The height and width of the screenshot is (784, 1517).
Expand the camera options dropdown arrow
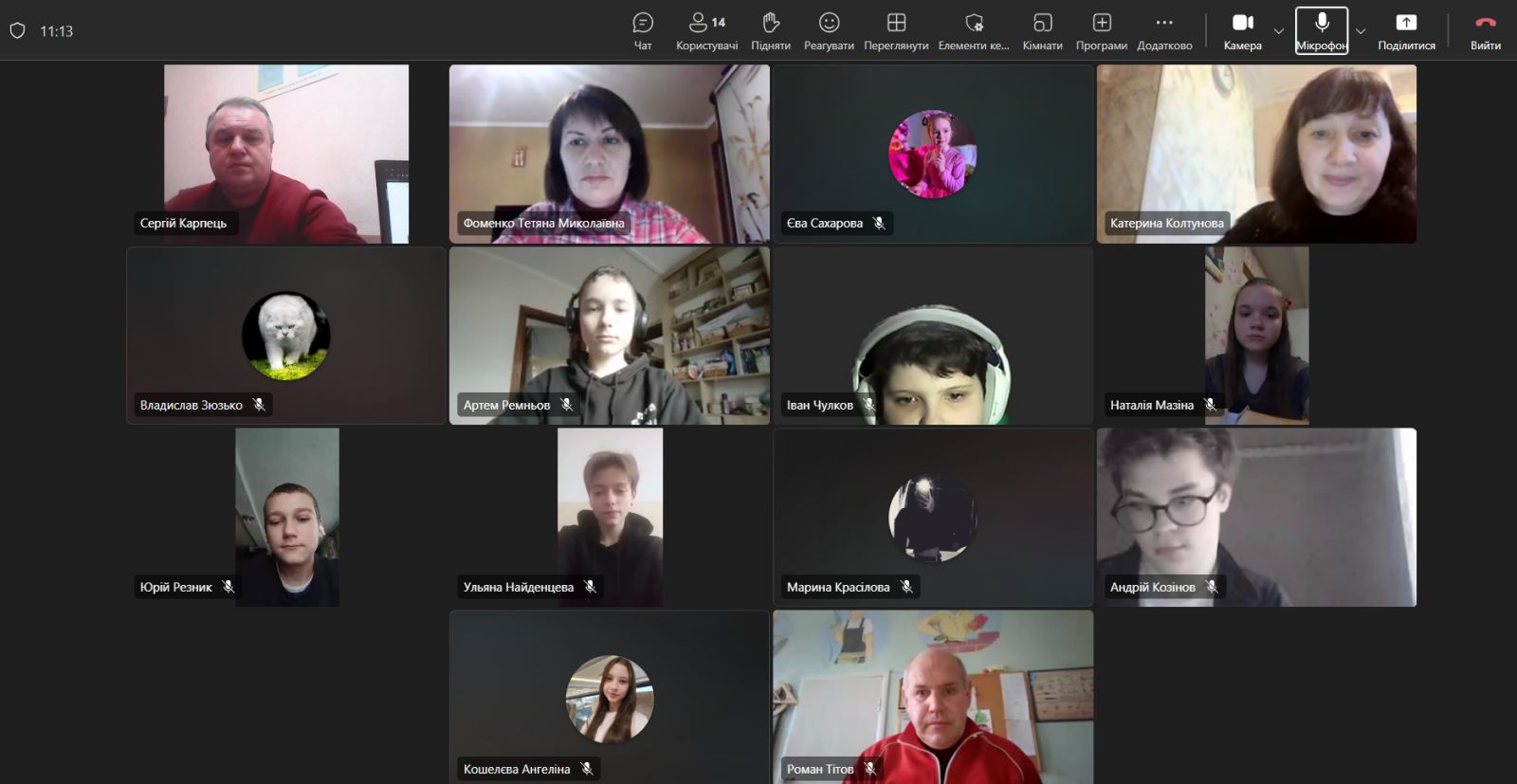[x=1279, y=31]
